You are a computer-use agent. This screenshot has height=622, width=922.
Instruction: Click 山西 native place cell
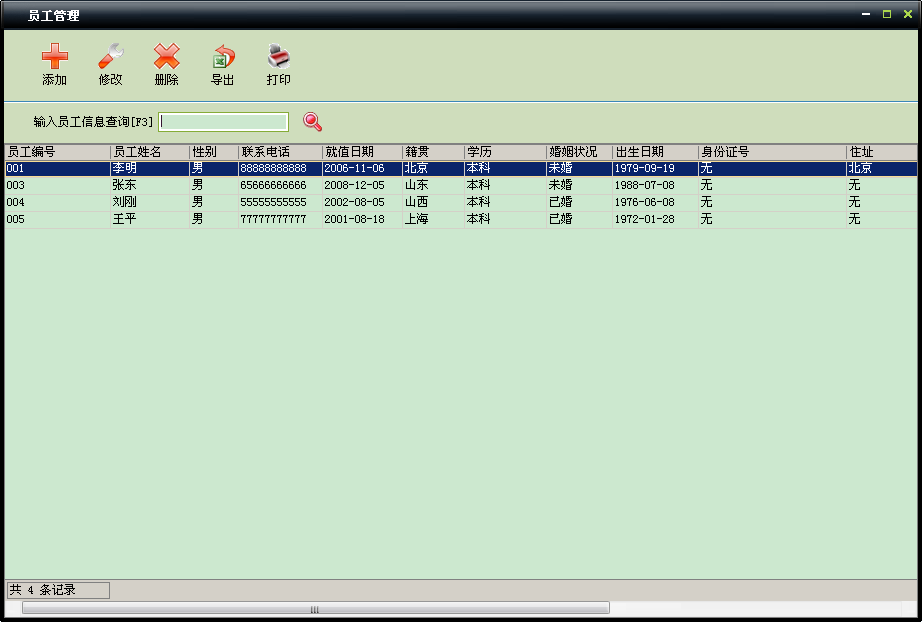click(416, 202)
